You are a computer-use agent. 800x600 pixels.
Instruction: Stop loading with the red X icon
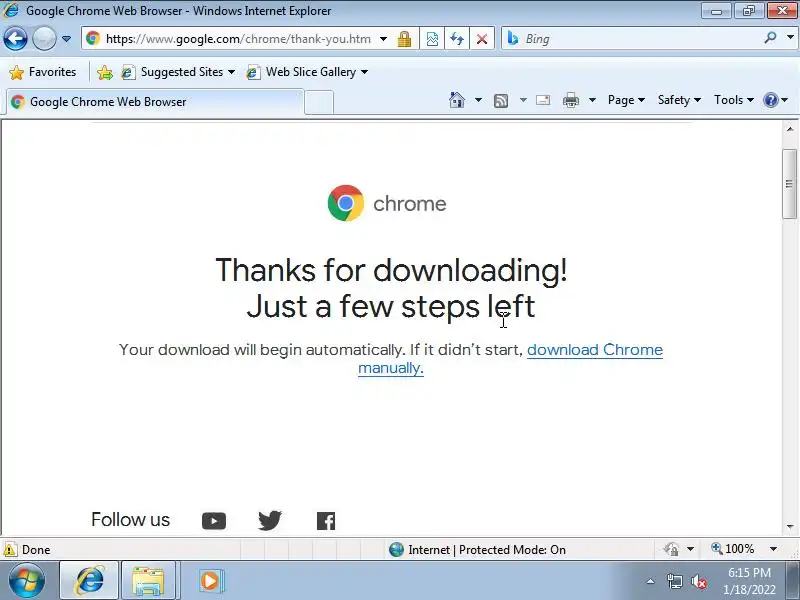pyautogui.click(x=482, y=39)
